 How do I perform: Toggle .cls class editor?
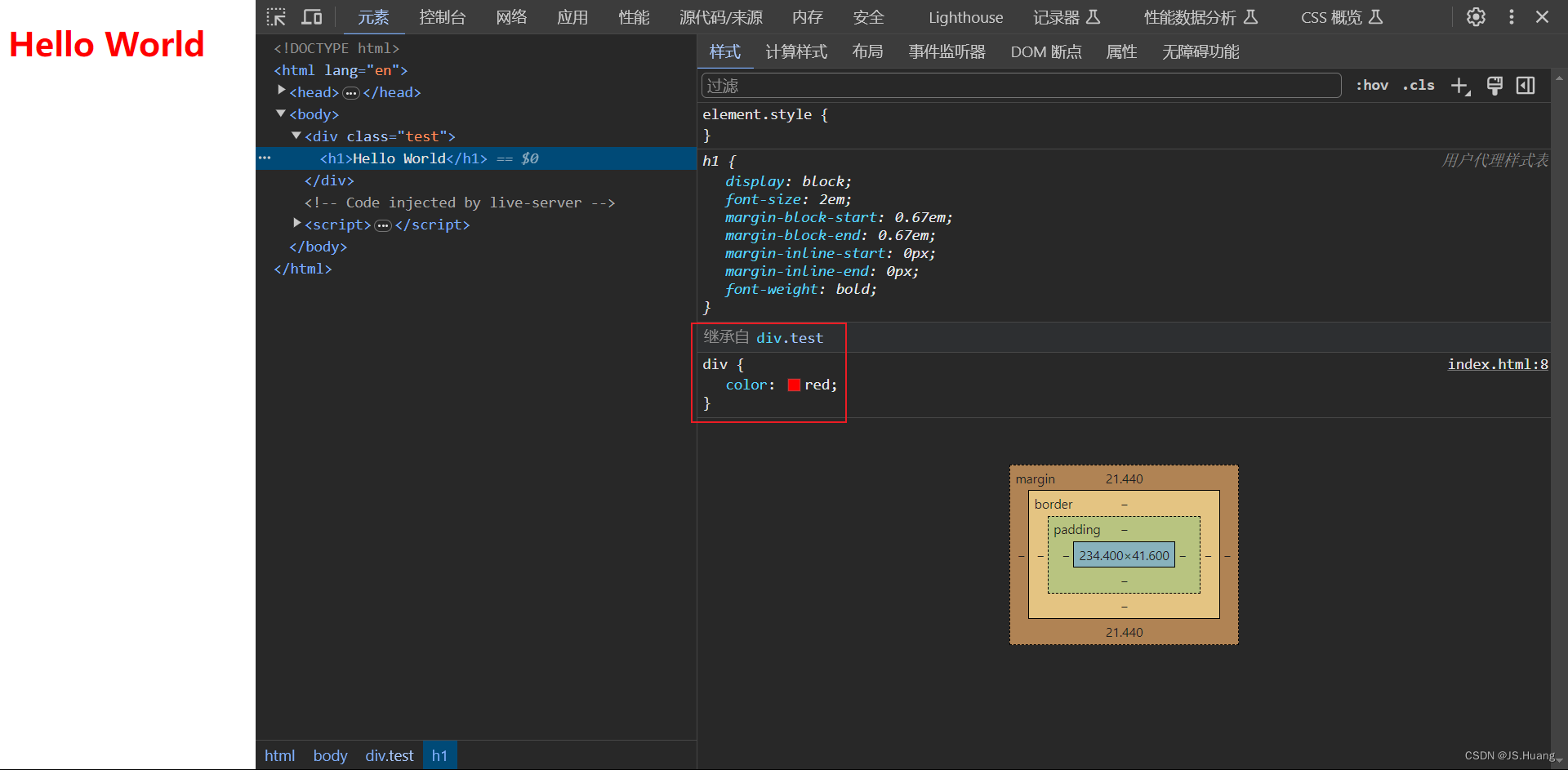[x=1419, y=85]
